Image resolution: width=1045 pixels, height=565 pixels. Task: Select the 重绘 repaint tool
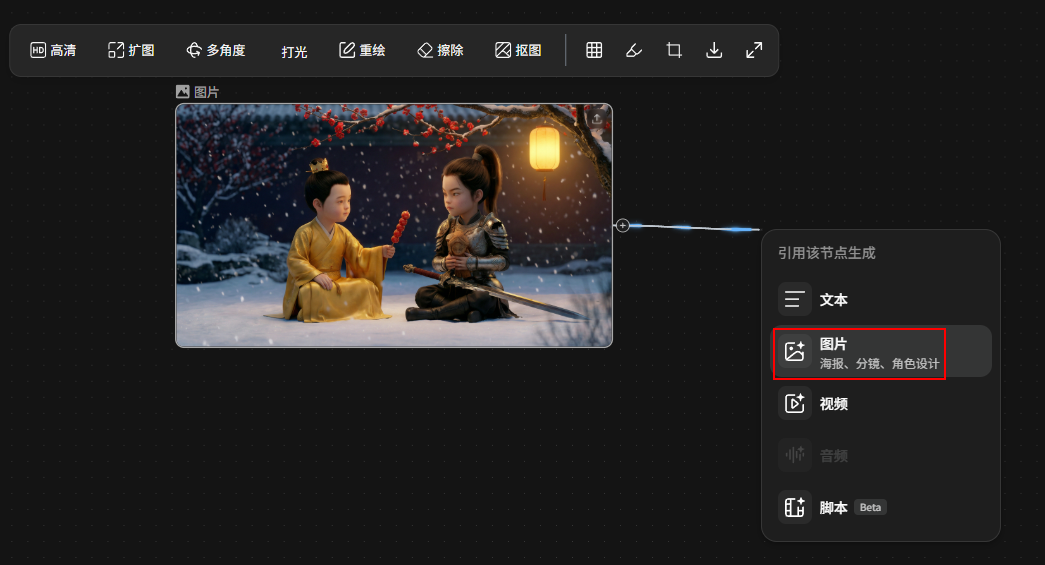tap(362, 50)
